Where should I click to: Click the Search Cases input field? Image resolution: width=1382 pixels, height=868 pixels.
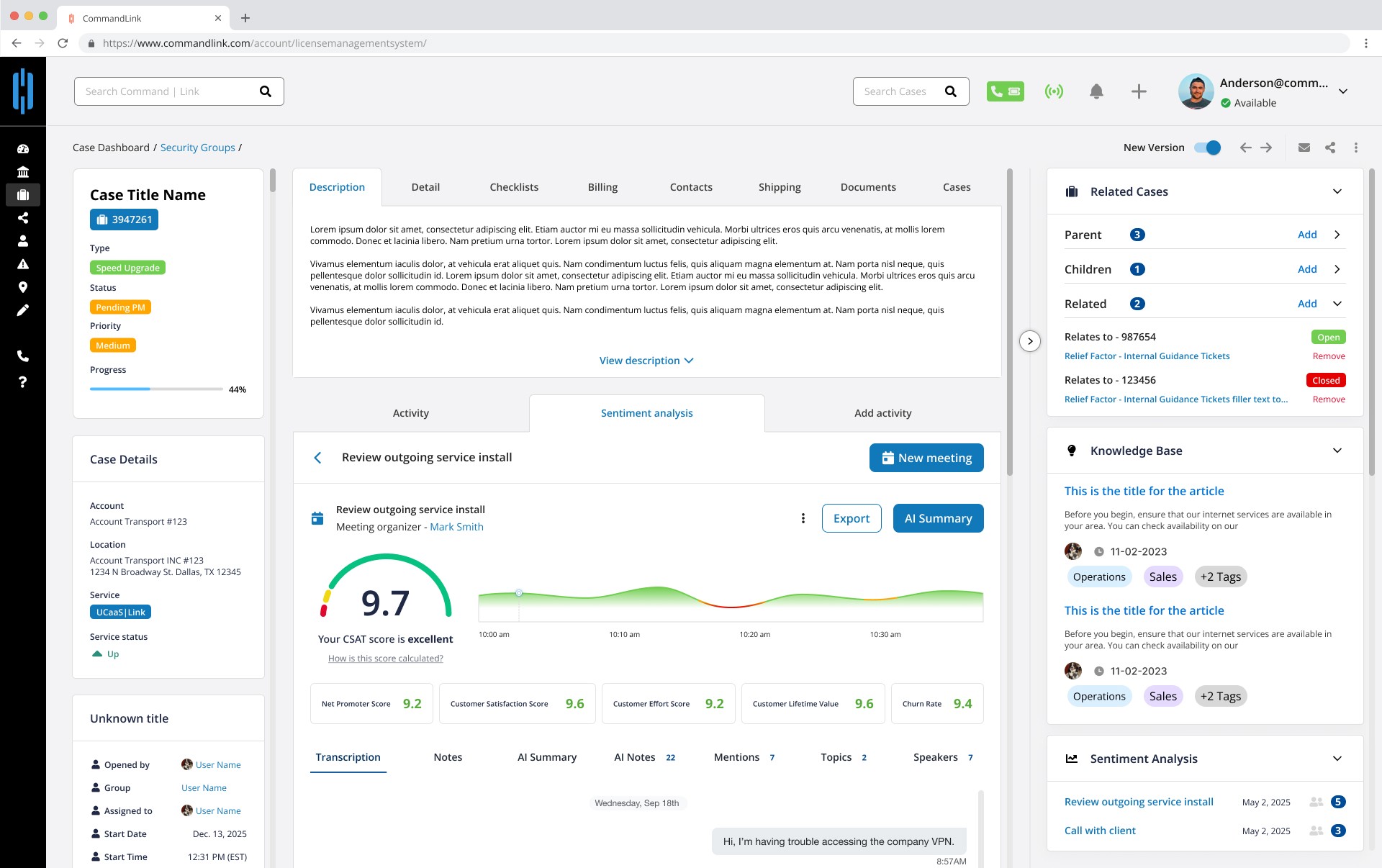(x=911, y=91)
